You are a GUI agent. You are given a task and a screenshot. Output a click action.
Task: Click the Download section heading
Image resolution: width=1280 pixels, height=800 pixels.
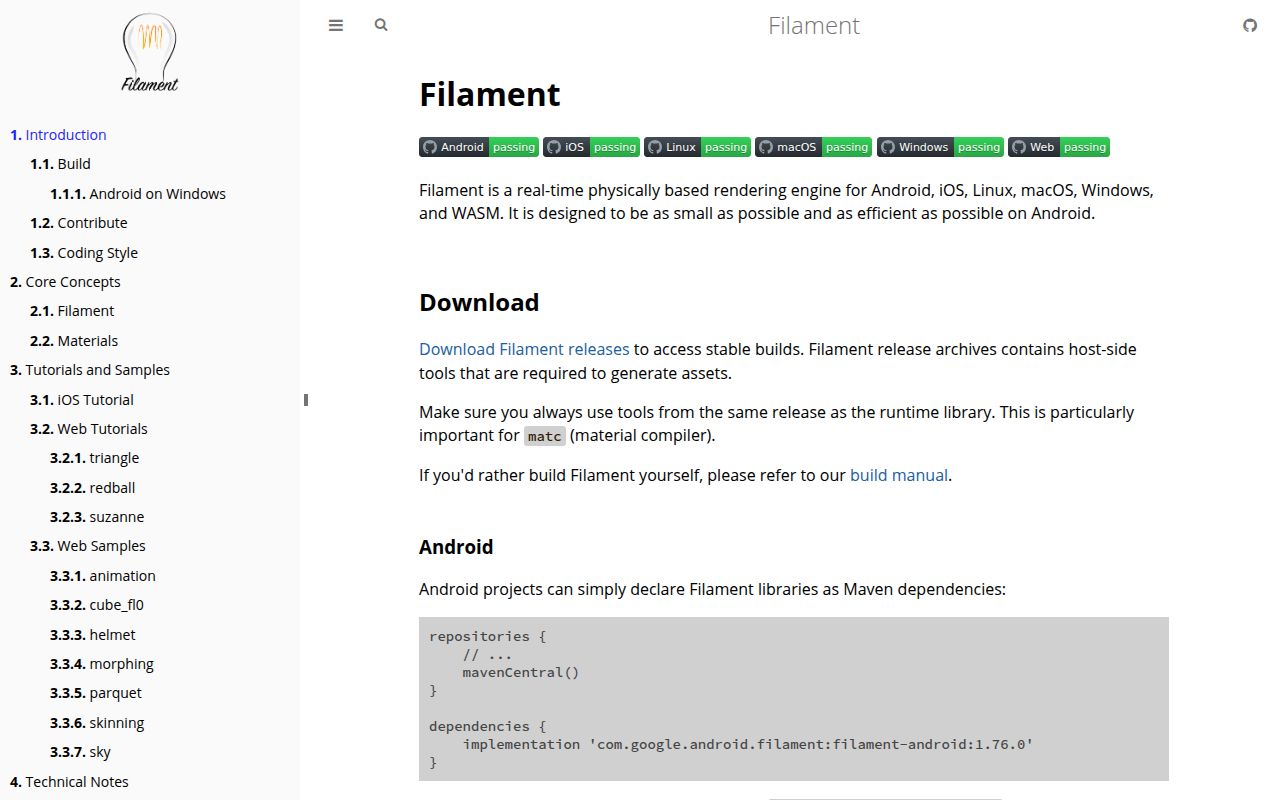click(x=479, y=303)
